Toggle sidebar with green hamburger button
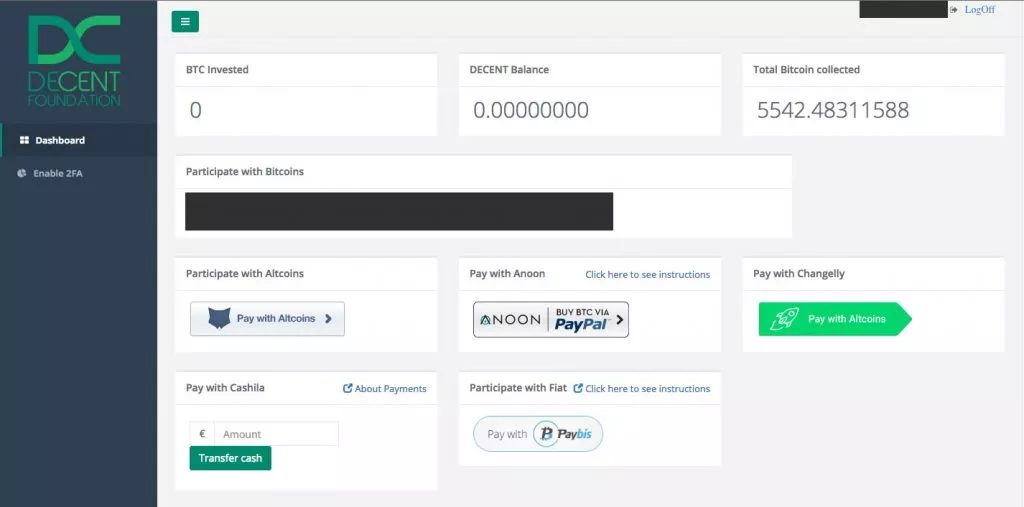1024x507 pixels. [x=185, y=21]
